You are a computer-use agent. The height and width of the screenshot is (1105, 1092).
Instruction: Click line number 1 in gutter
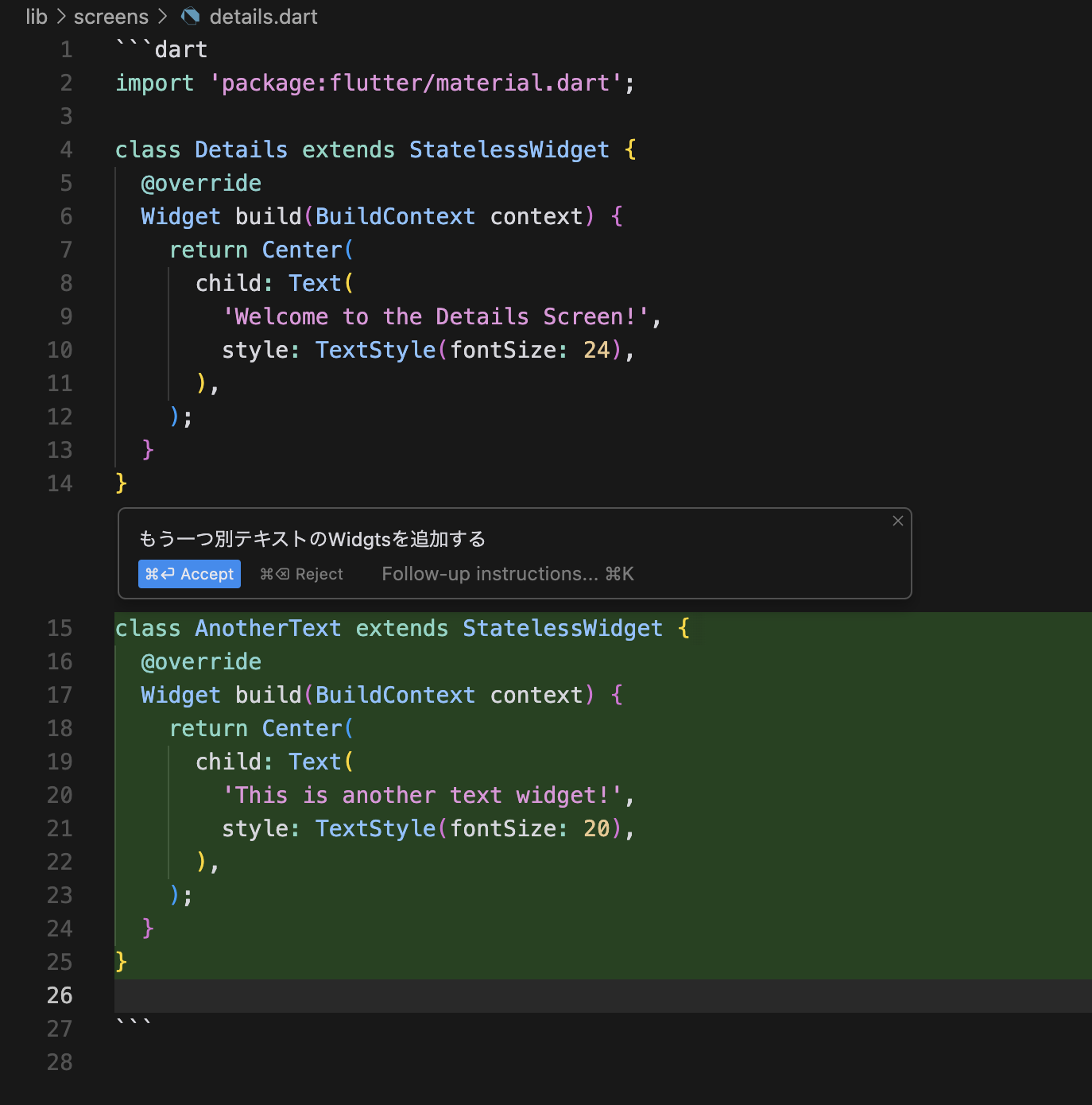(x=66, y=50)
